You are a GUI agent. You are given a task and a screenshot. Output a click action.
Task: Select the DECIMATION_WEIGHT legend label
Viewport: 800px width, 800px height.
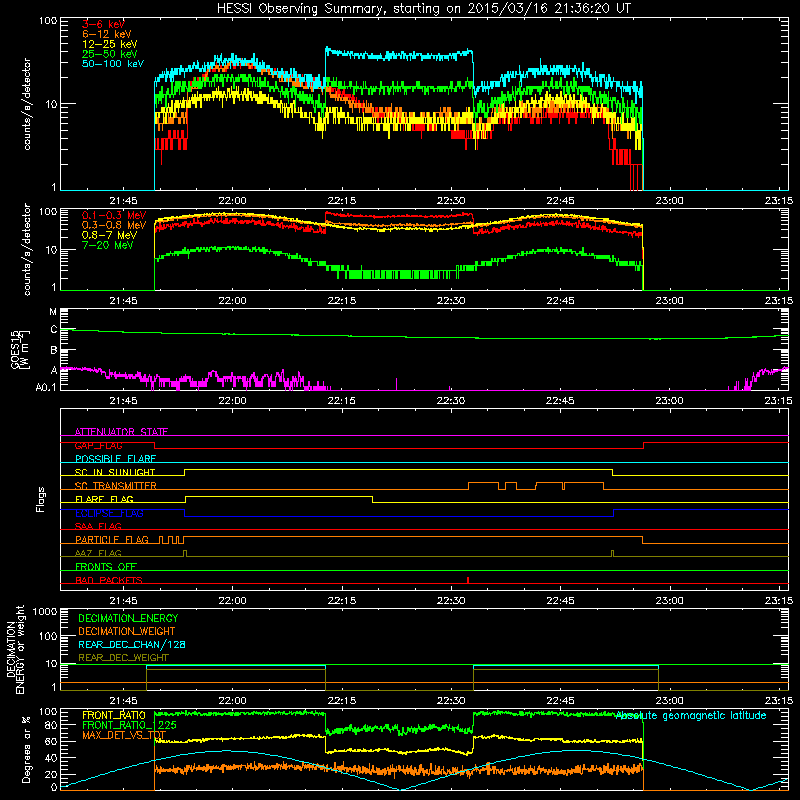[x=127, y=631]
